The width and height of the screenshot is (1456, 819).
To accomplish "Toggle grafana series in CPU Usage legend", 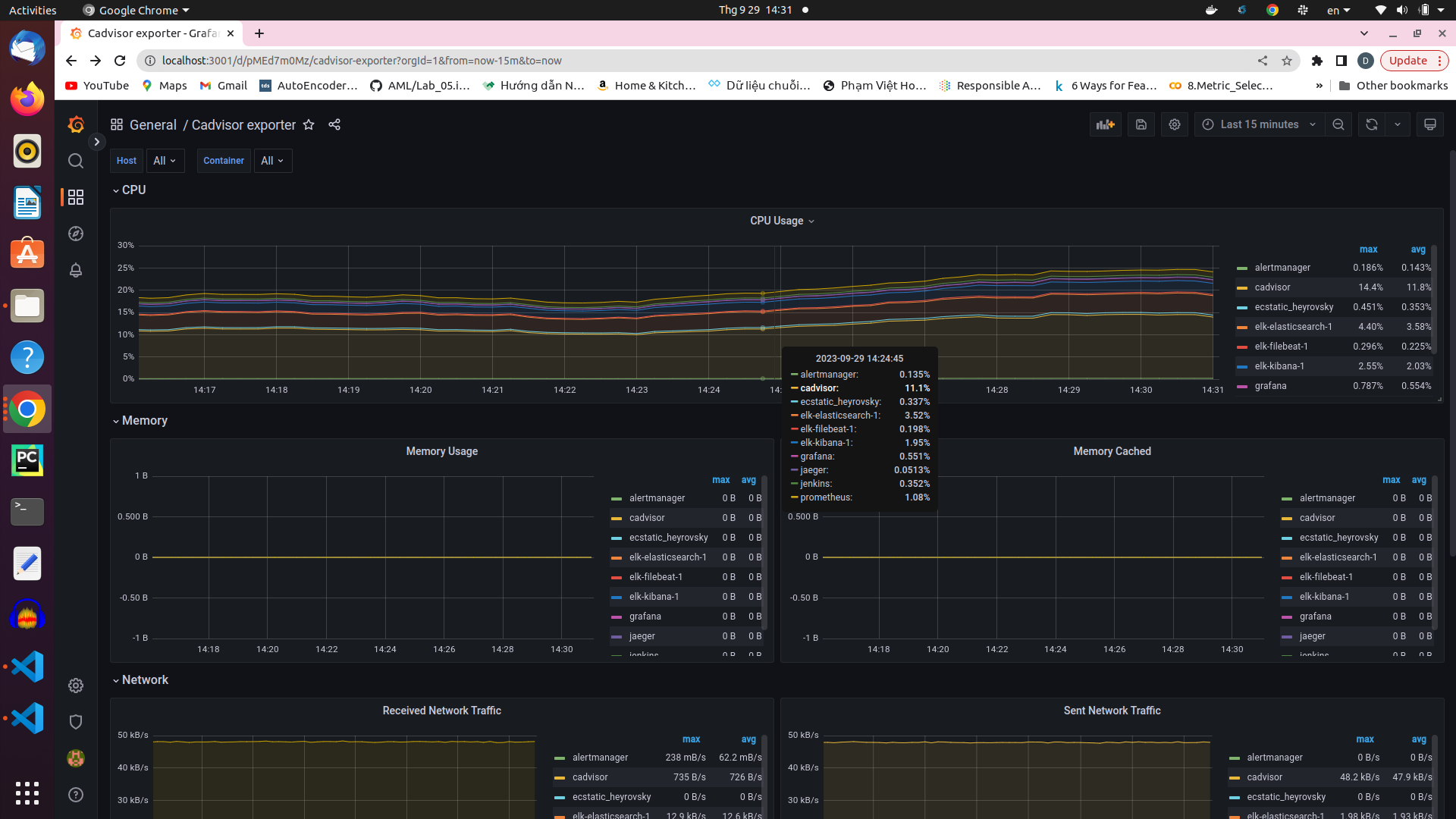I will [x=1270, y=386].
